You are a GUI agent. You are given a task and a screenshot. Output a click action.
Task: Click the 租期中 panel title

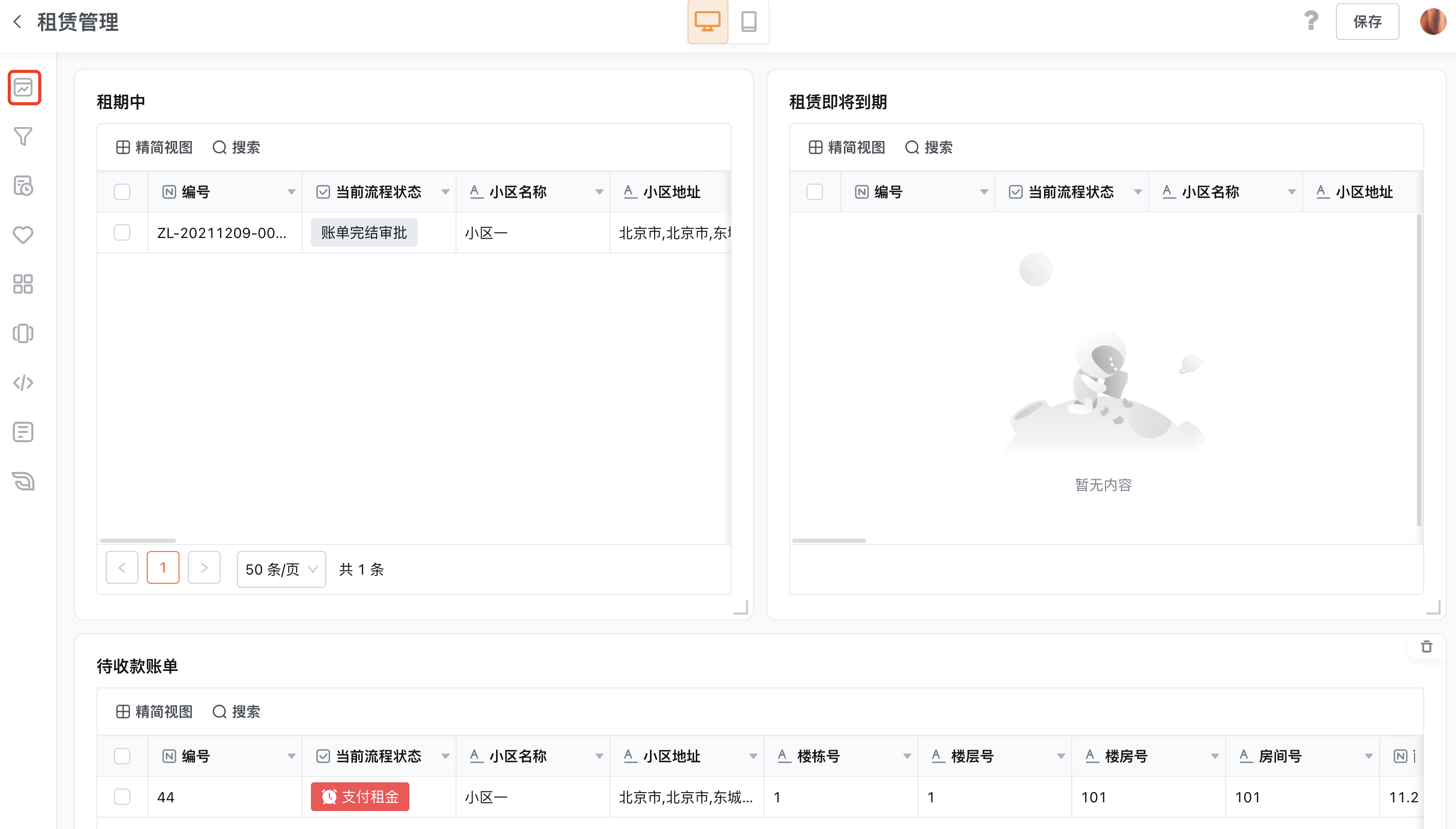click(121, 102)
